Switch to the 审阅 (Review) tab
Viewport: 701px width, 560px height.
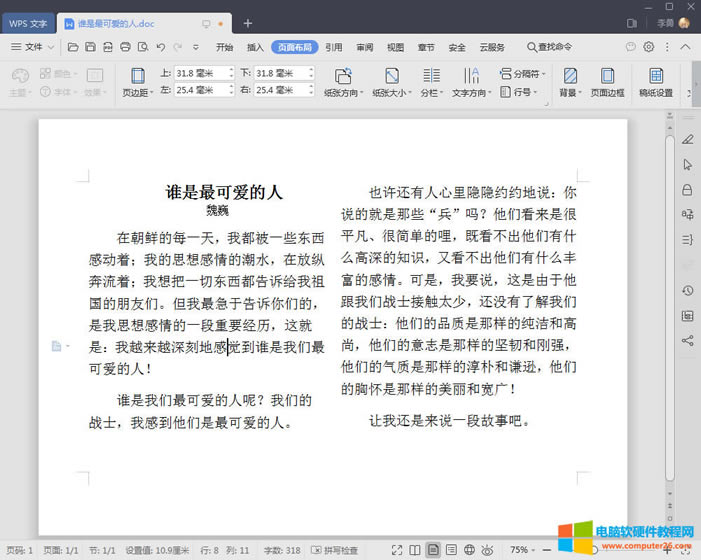coord(364,47)
